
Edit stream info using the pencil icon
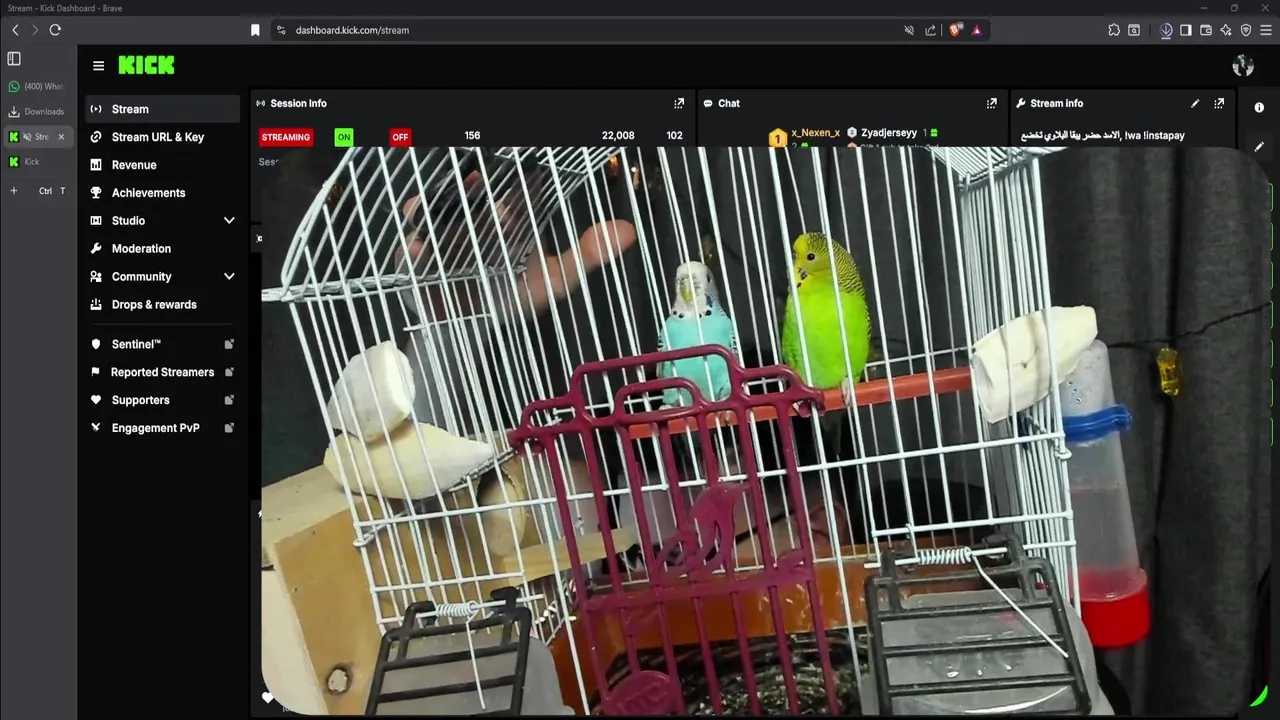pyautogui.click(x=1195, y=103)
